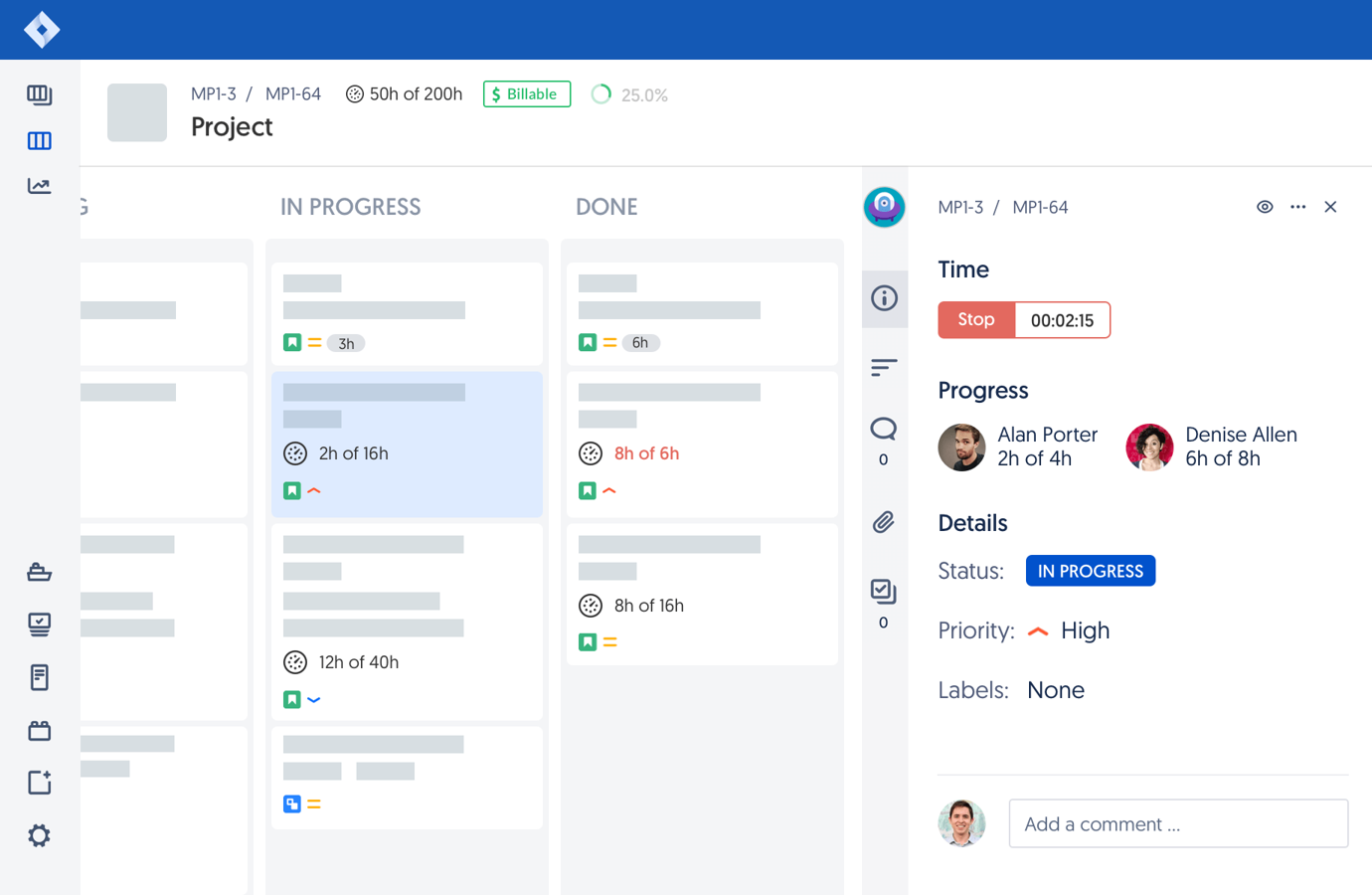Open the attachments paperclip icon
This screenshot has height=895, width=1372.
[884, 522]
